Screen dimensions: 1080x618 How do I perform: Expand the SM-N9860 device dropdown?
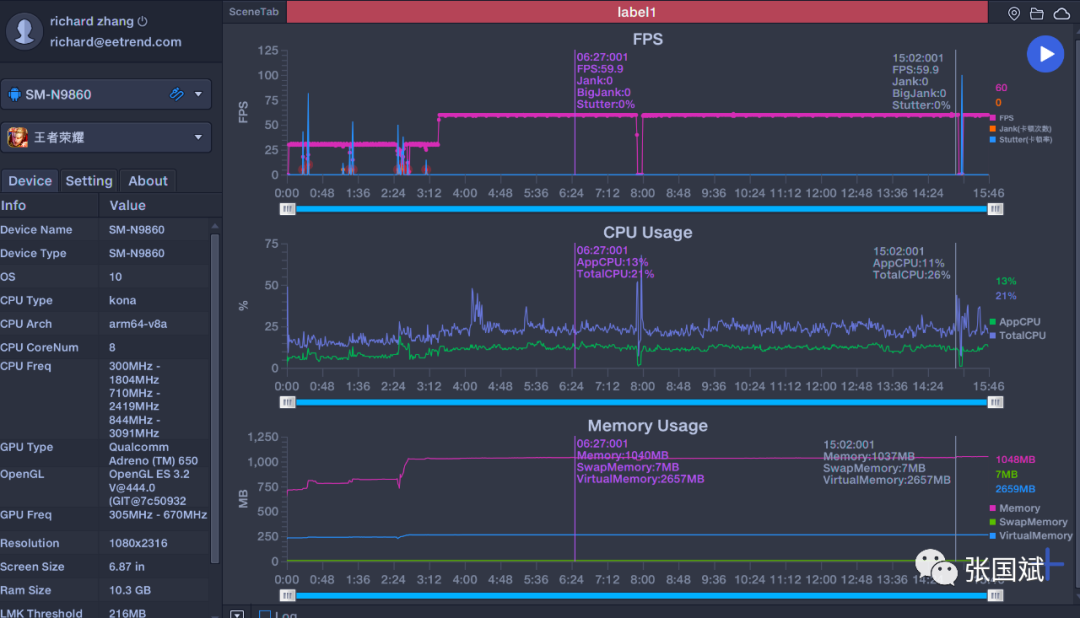(x=198, y=94)
